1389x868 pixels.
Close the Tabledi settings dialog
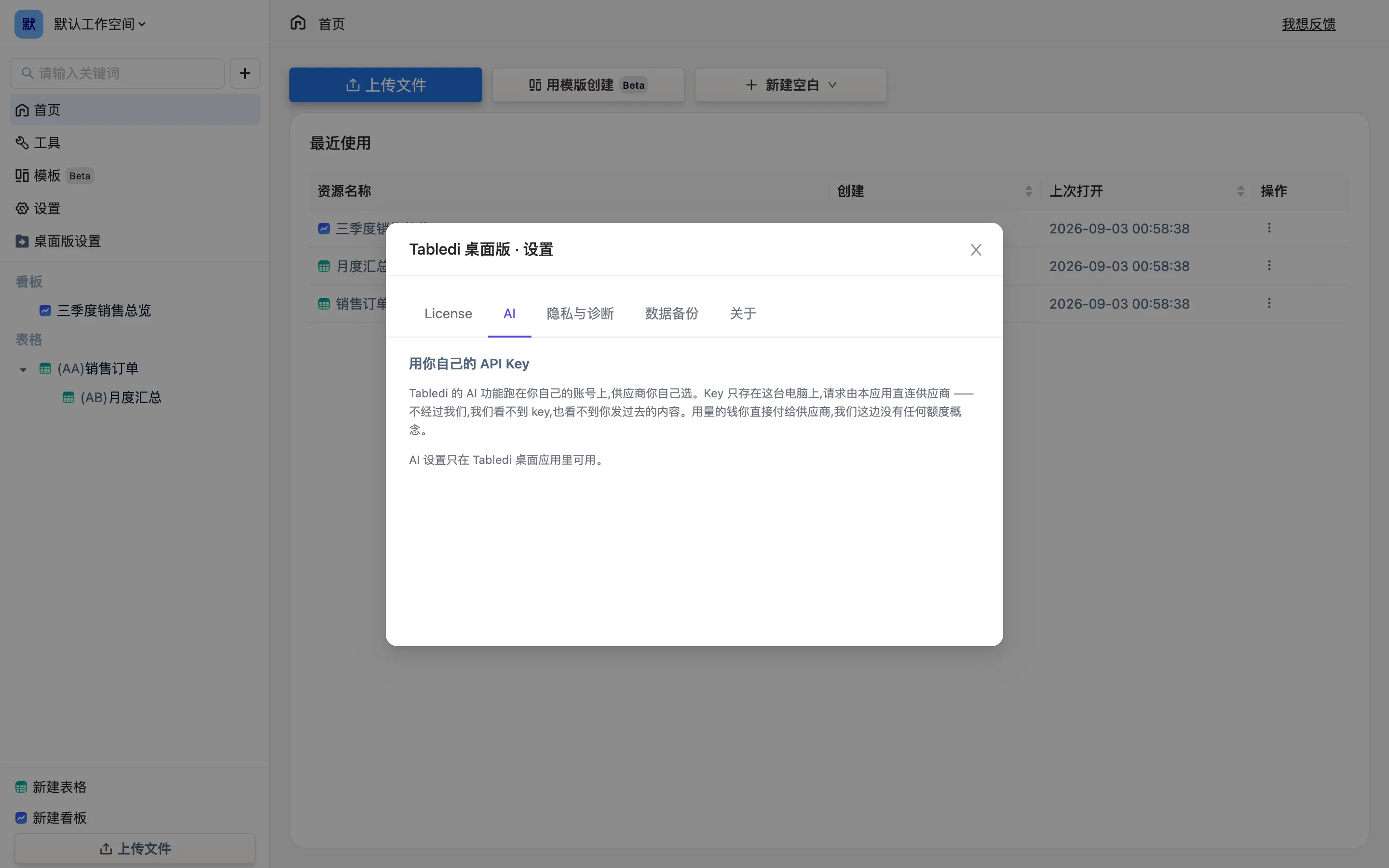point(976,250)
